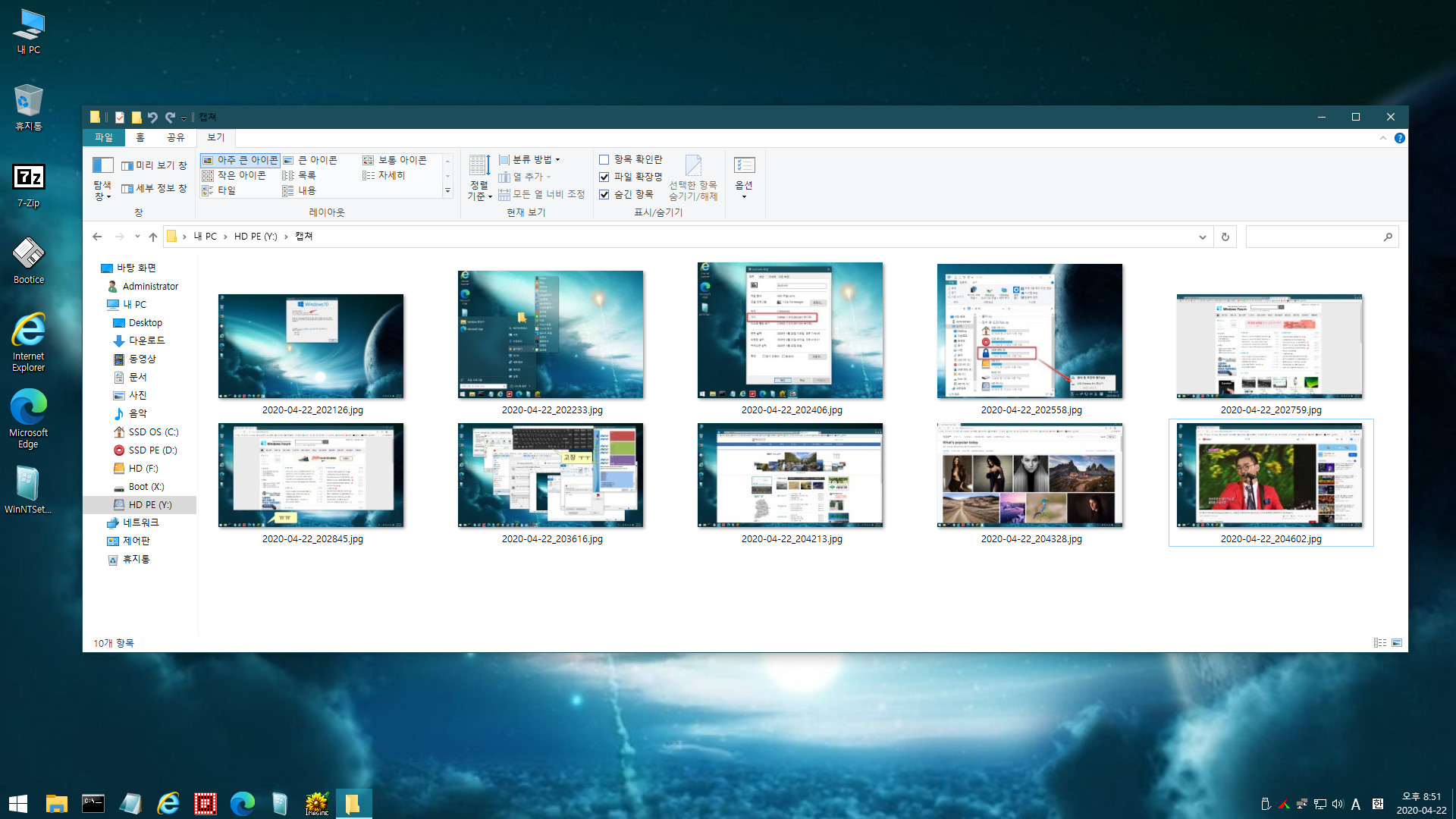1456x819 pixels.
Task: Toggle 숨긴 항목 hidden items checkbox
Action: pyautogui.click(x=626, y=194)
